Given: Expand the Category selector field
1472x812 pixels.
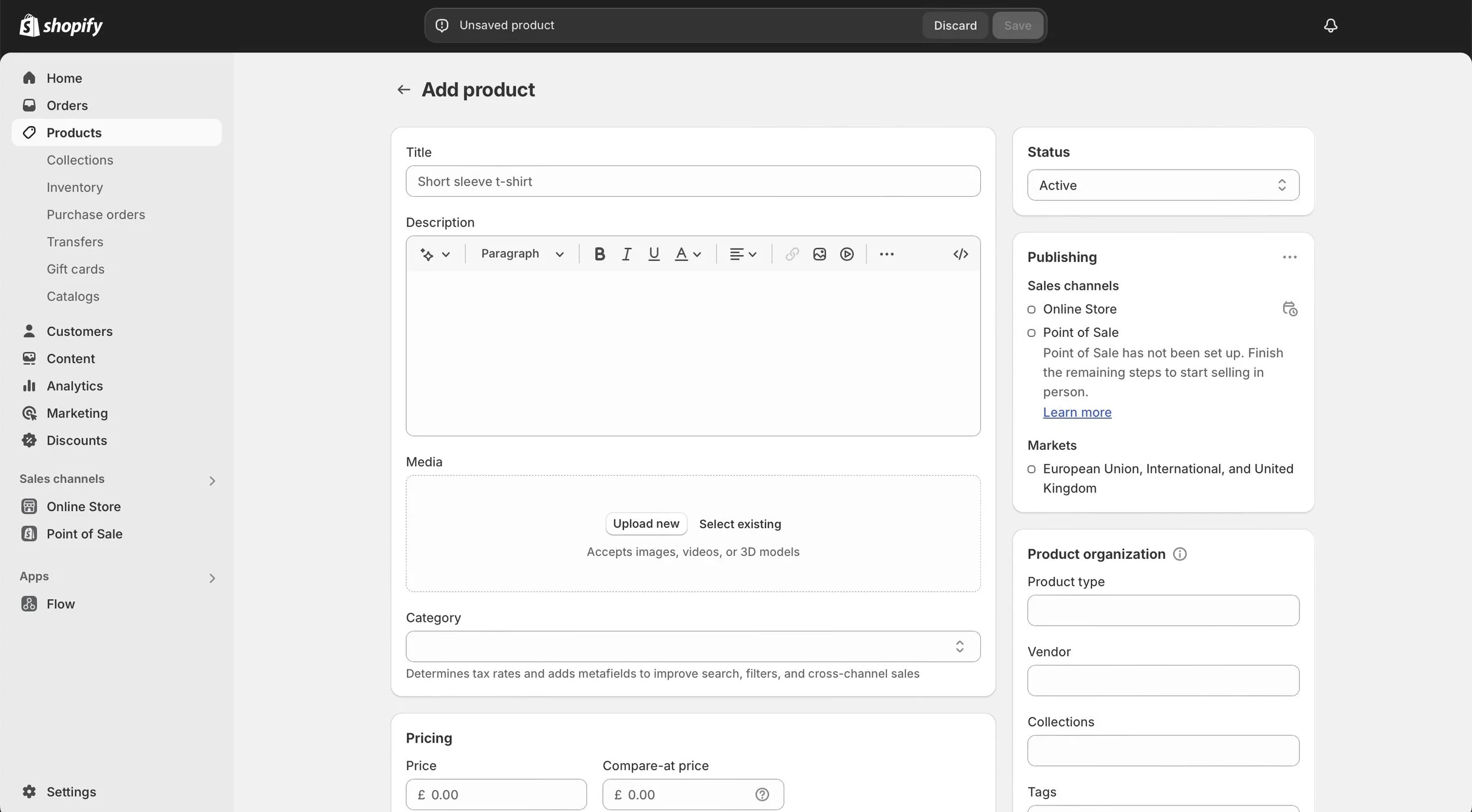Looking at the screenshot, I should point(693,647).
